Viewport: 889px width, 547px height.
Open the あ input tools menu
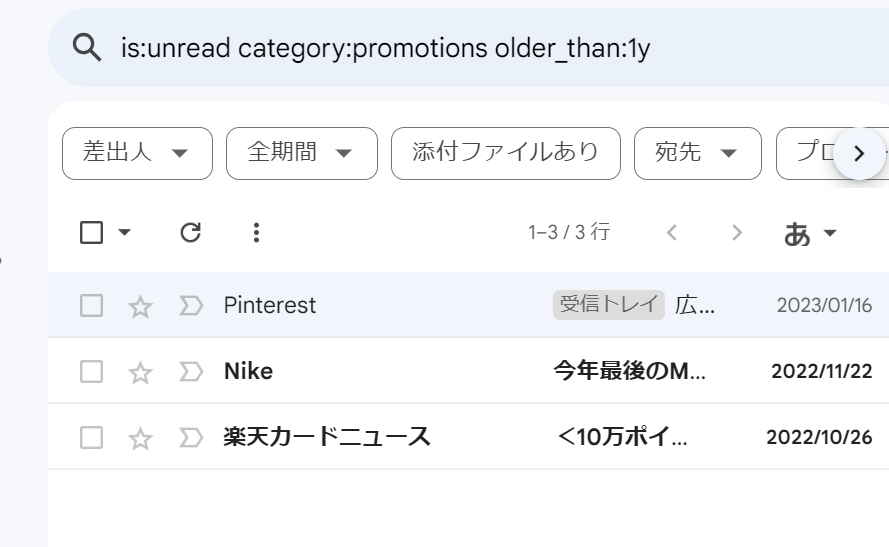pos(810,233)
